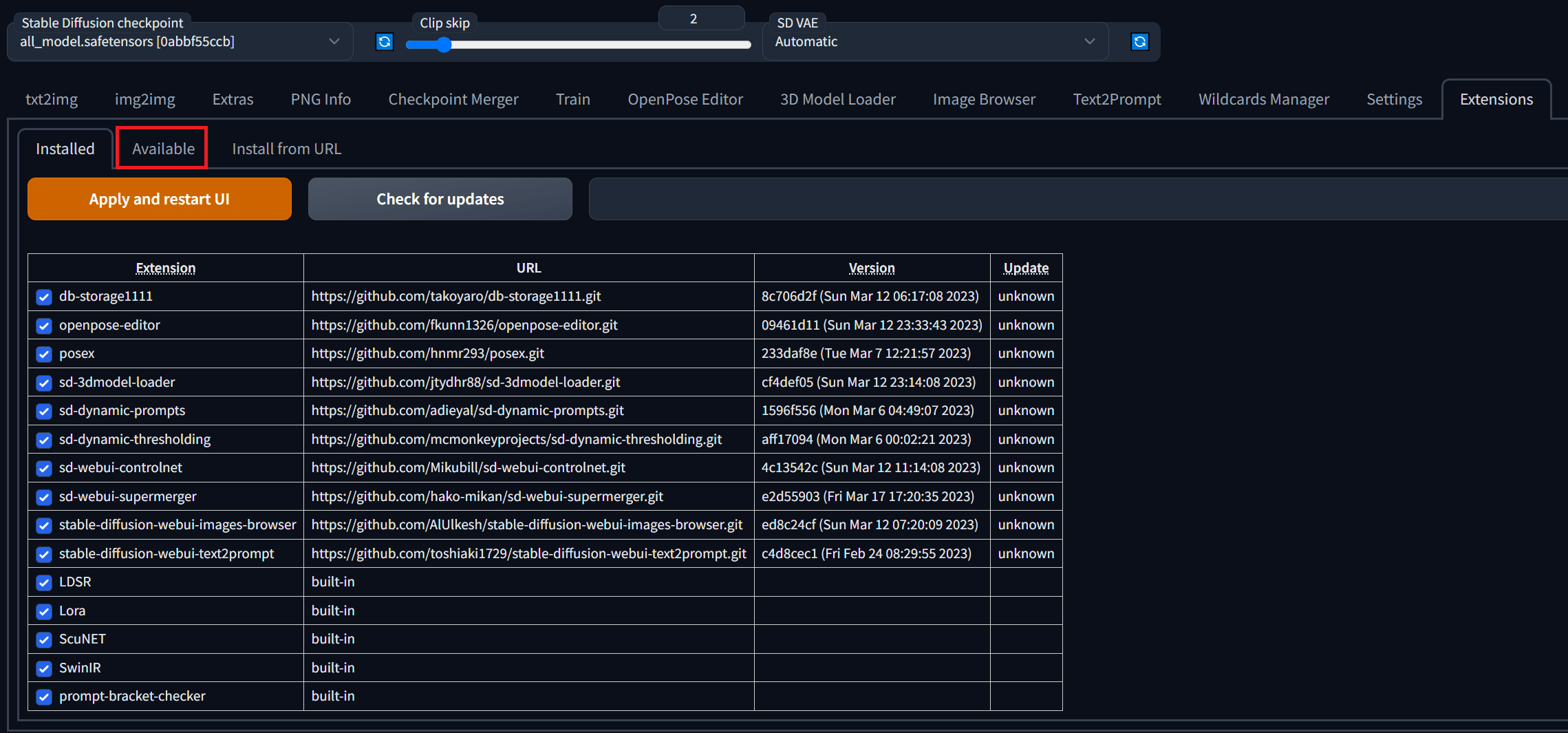Switch to the txt2img tab

[x=52, y=99]
